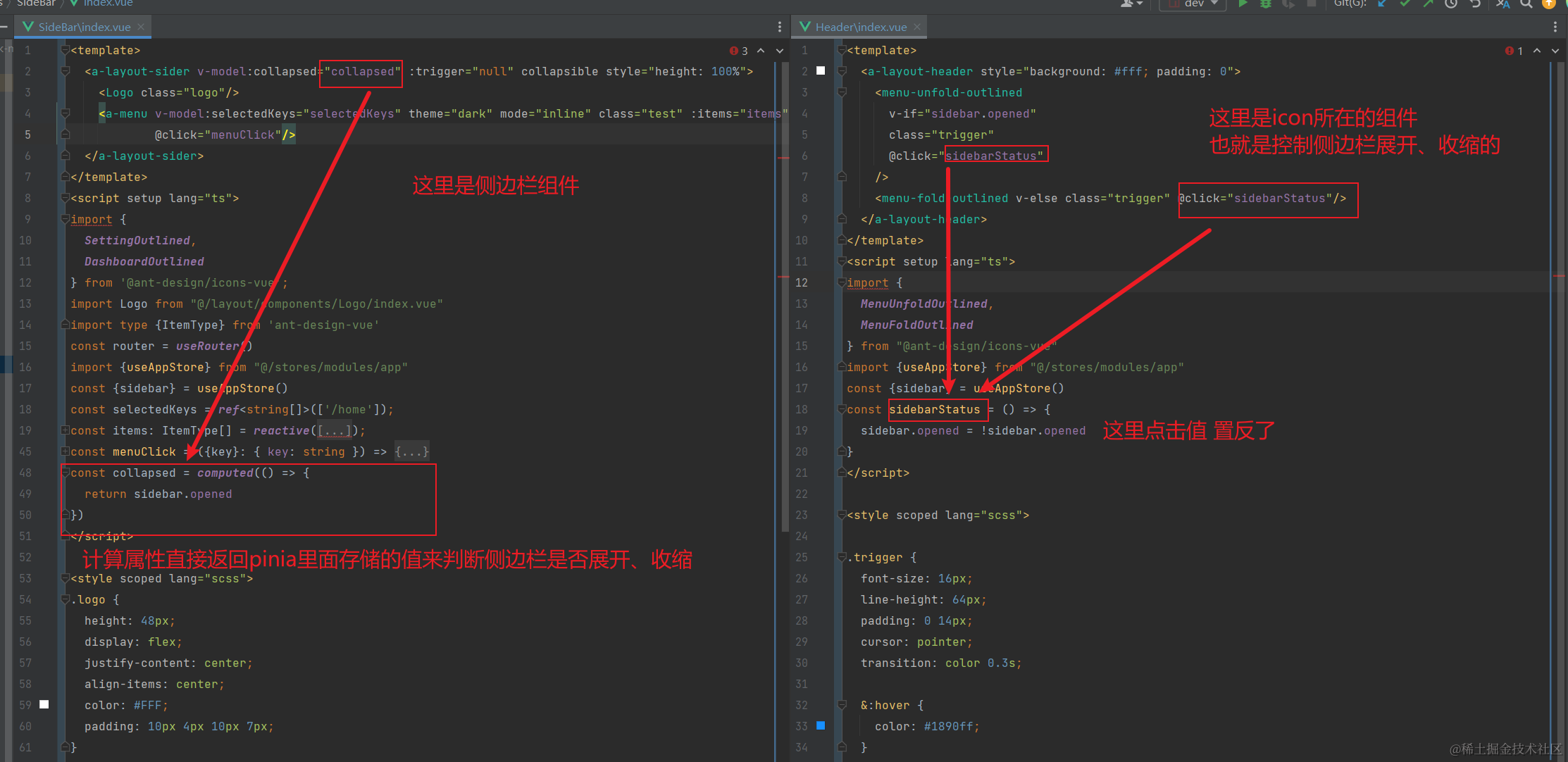Go to next error in left editor
This screenshot has height=762, width=1568.
coord(780,51)
